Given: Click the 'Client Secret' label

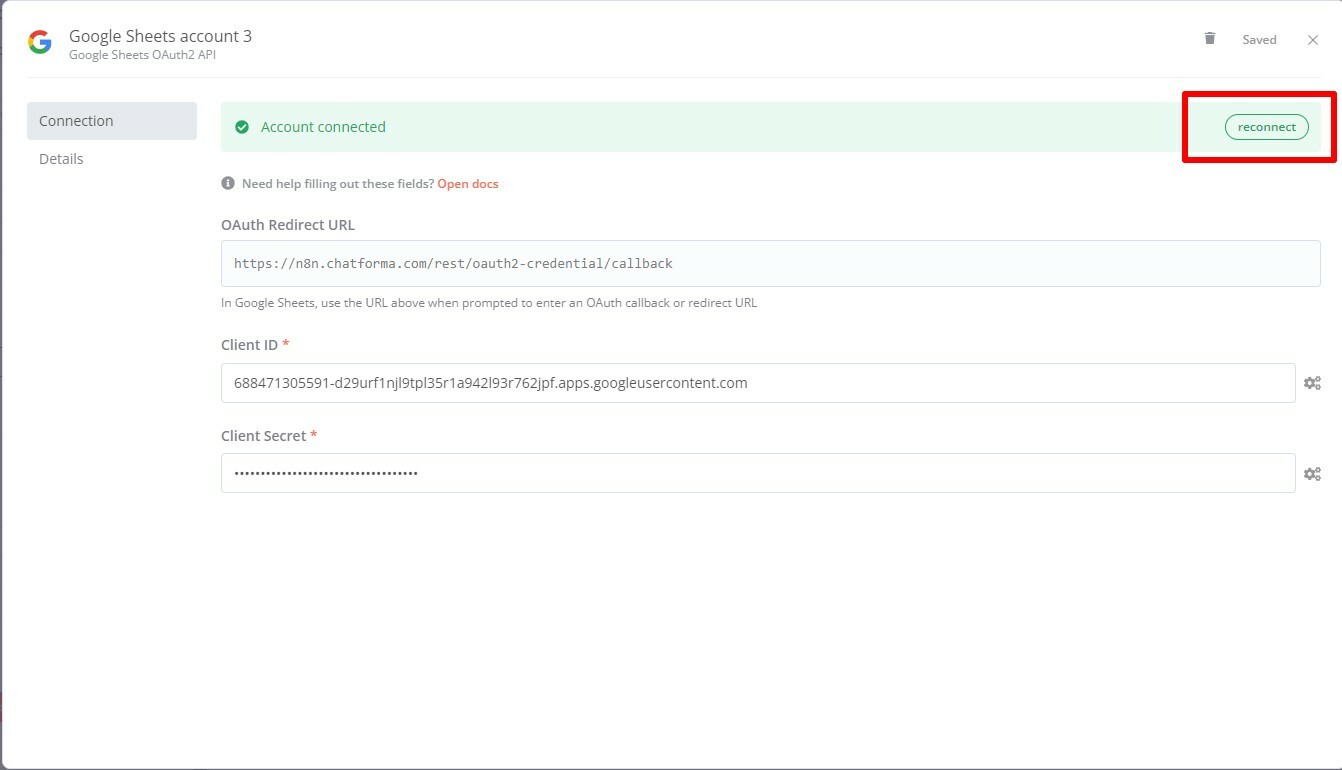Looking at the screenshot, I should point(263,436).
